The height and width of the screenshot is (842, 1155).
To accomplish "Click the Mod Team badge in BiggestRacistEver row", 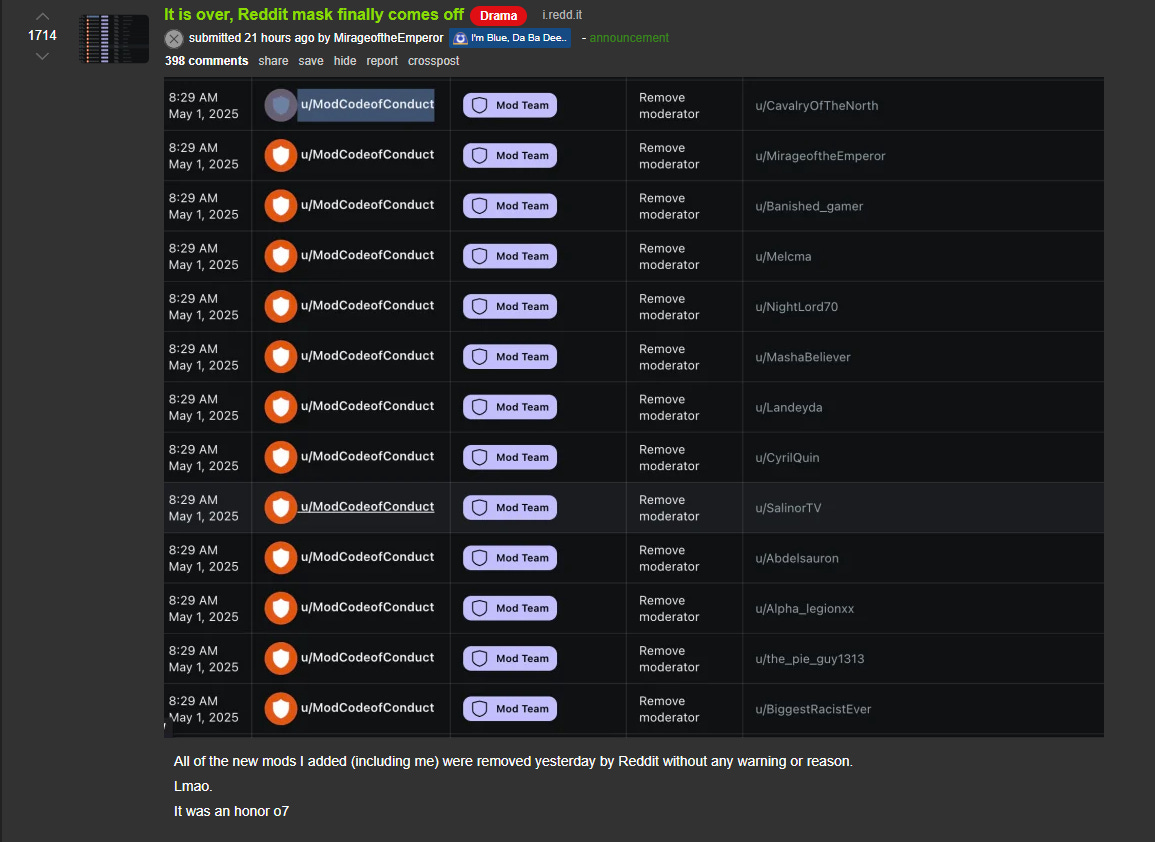I will [510, 709].
